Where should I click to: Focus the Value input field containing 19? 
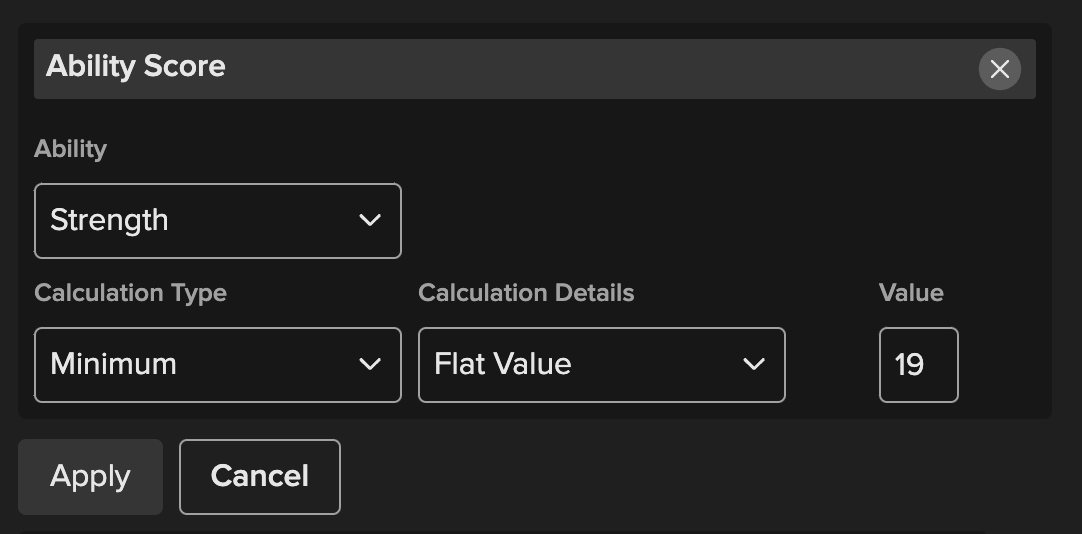coord(918,364)
